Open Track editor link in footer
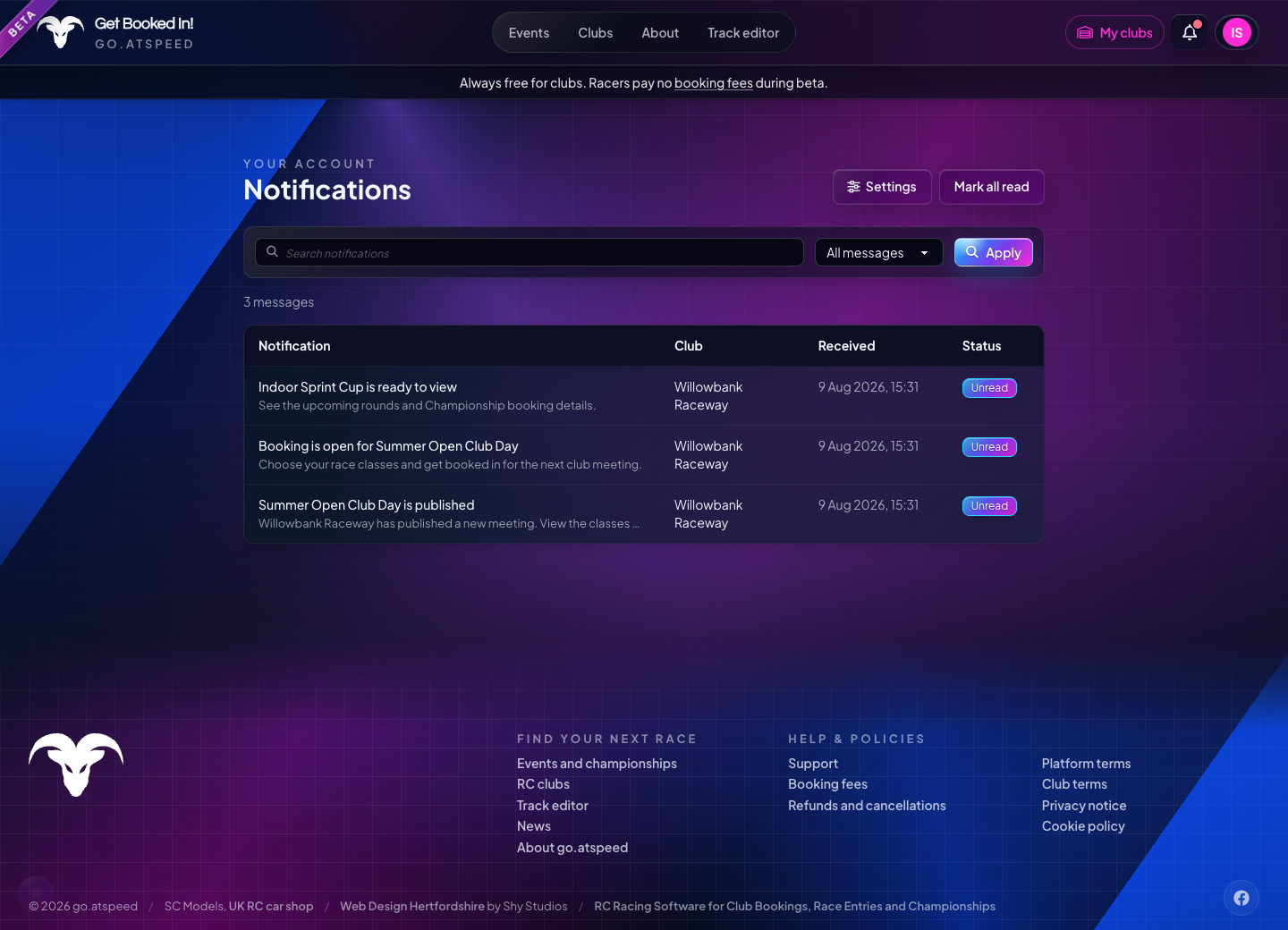This screenshot has height=930, width=1288. [553, 806]
